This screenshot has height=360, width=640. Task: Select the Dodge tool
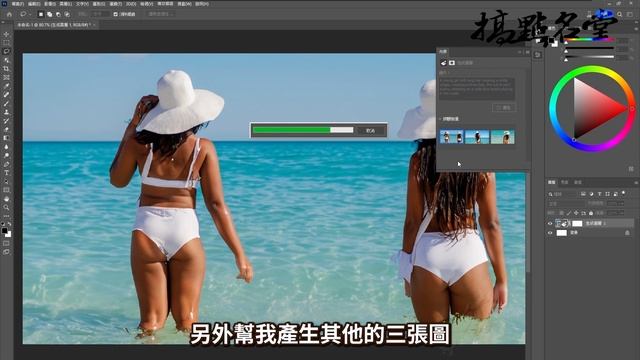pos(6,155)
